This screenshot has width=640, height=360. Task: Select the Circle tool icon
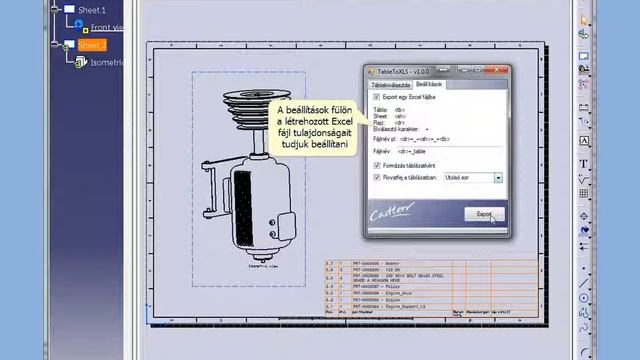584,298
